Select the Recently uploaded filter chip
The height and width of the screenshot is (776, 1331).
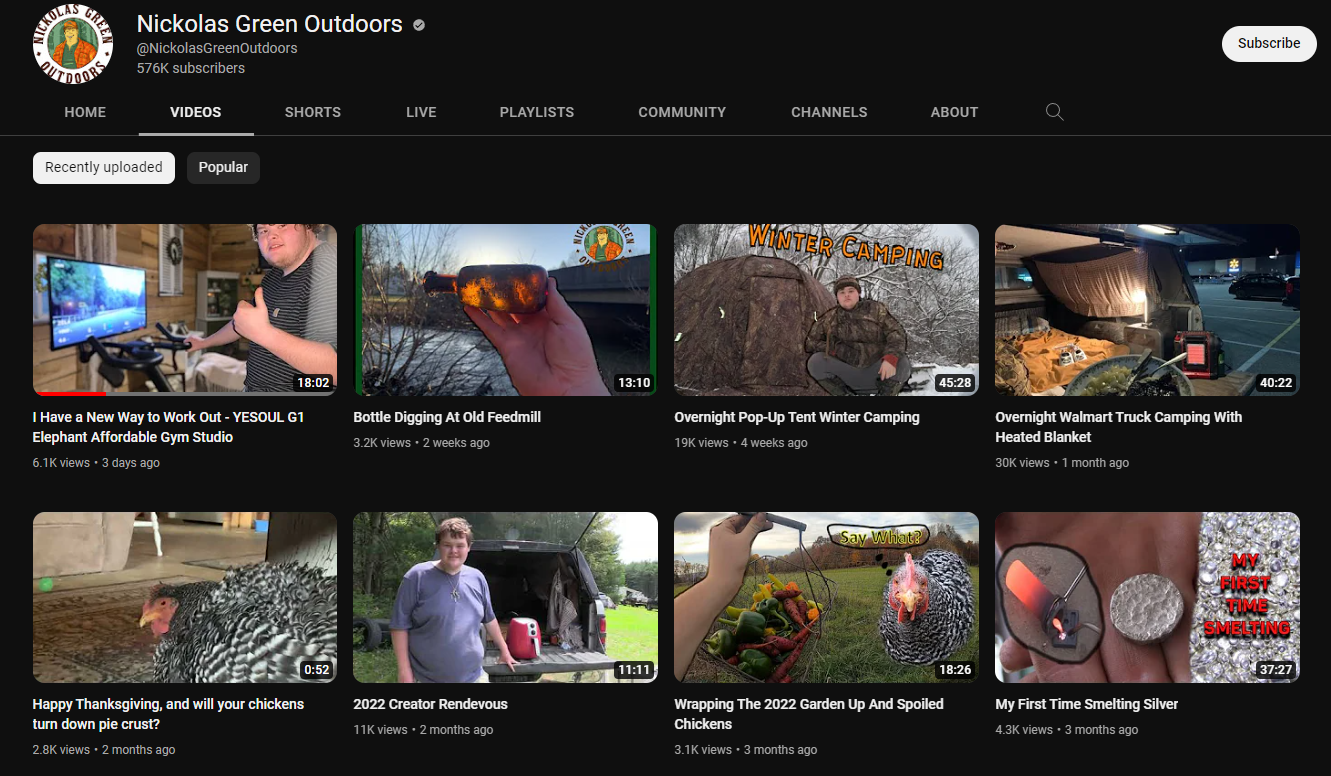tap(103, 167)
